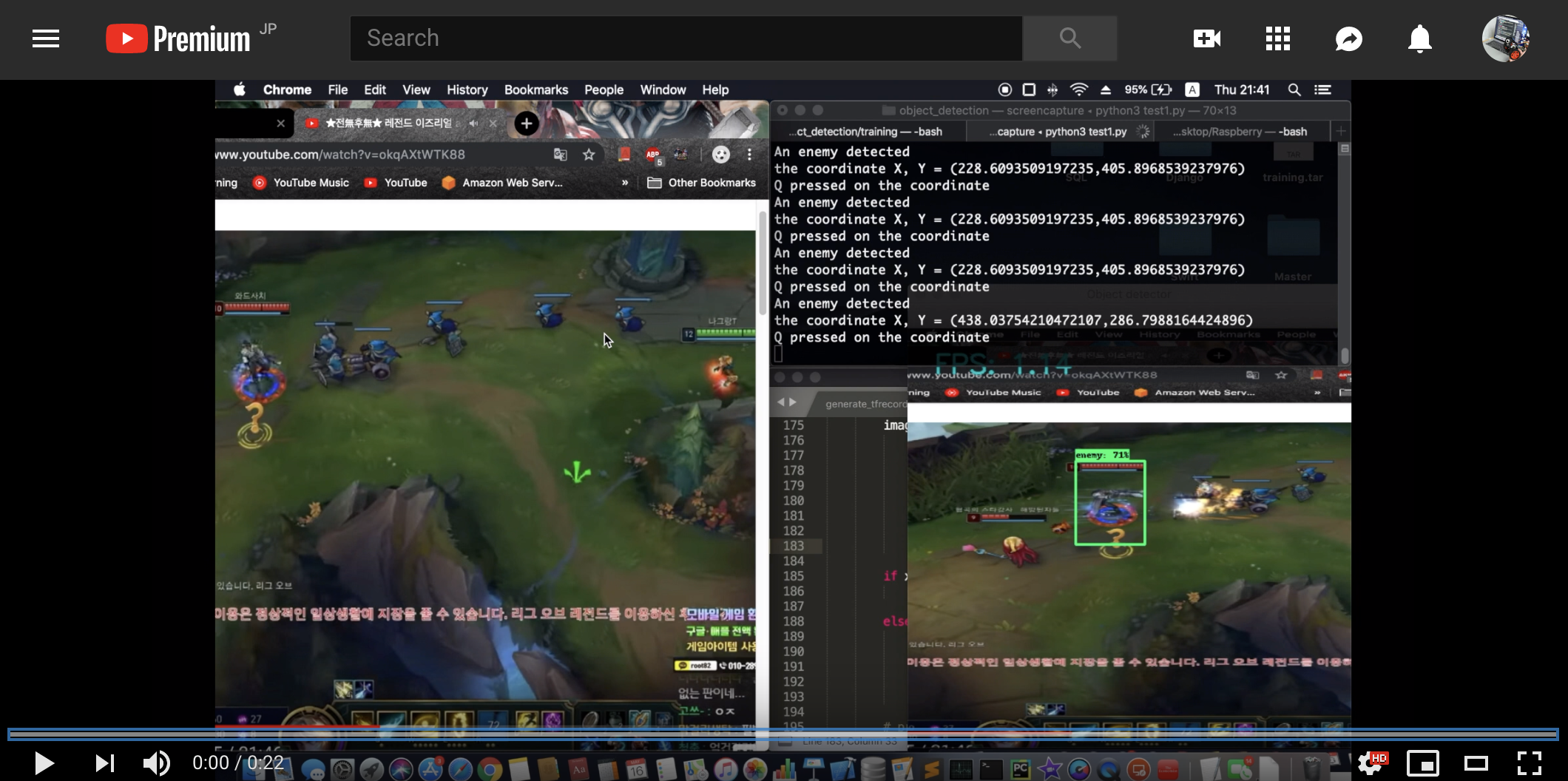
Task: Toggle theater mode
Action: [x=1476, y=763]
